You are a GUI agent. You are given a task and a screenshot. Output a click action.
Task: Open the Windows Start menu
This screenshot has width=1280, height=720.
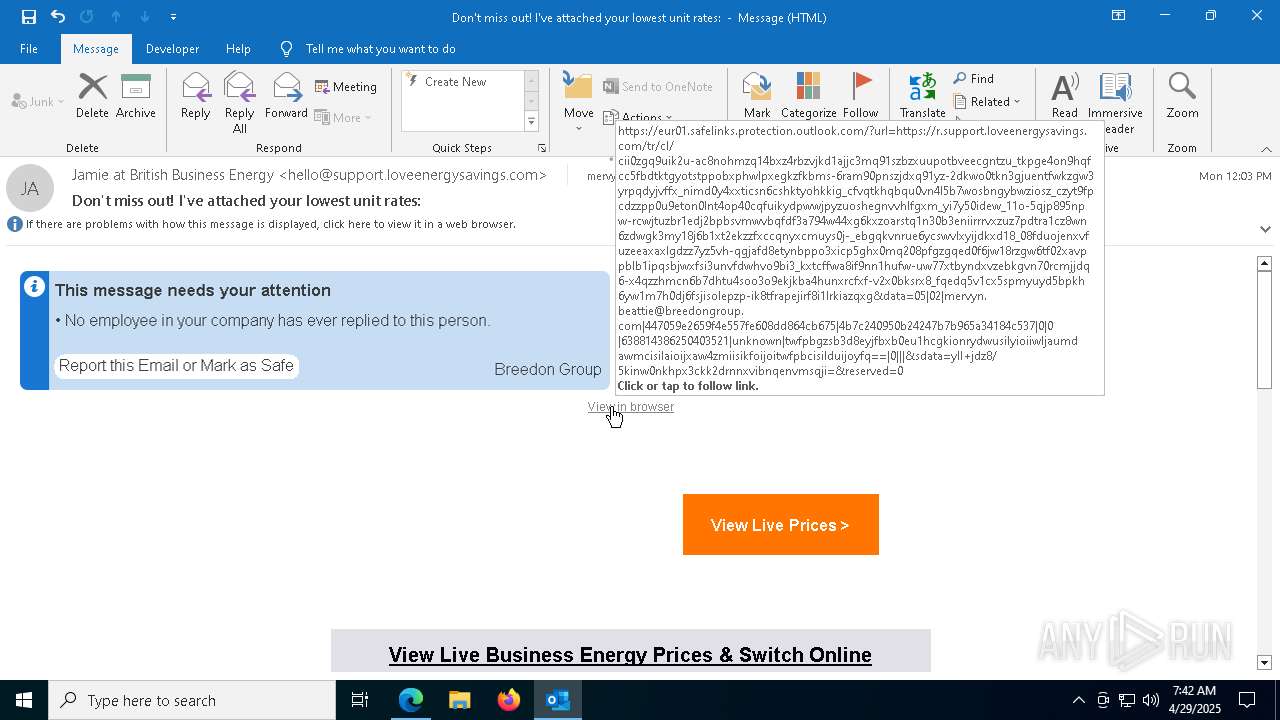[24, 700]
